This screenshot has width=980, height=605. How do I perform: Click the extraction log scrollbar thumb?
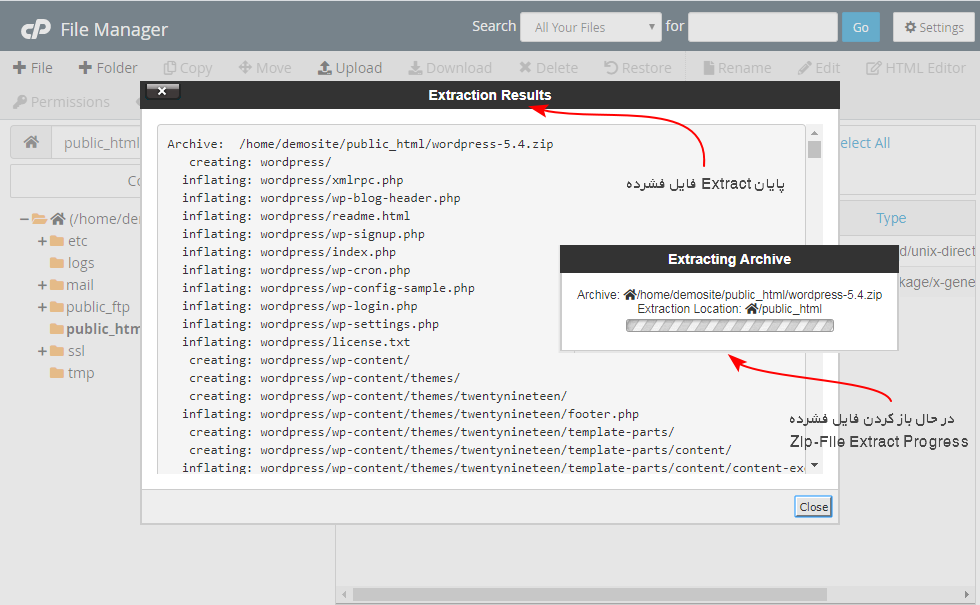pyautogui.click(x=814, y=150)
